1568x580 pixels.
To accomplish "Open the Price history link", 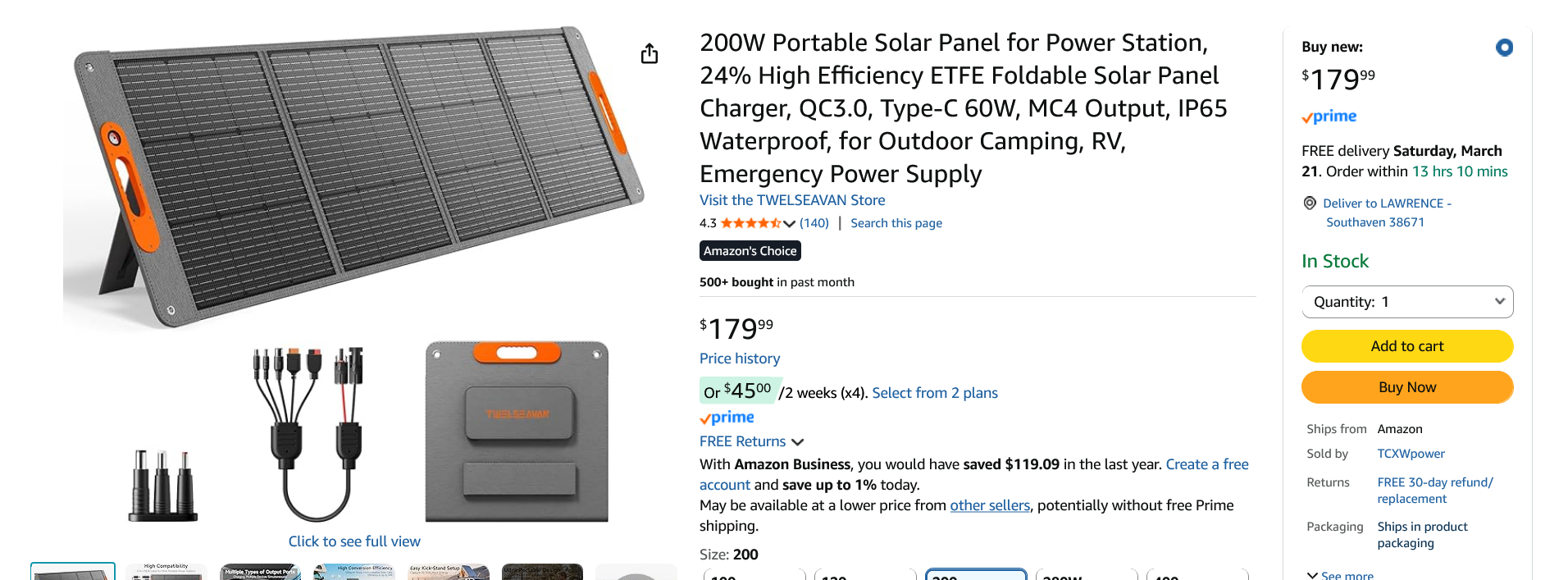I will (x=739, y=359).
